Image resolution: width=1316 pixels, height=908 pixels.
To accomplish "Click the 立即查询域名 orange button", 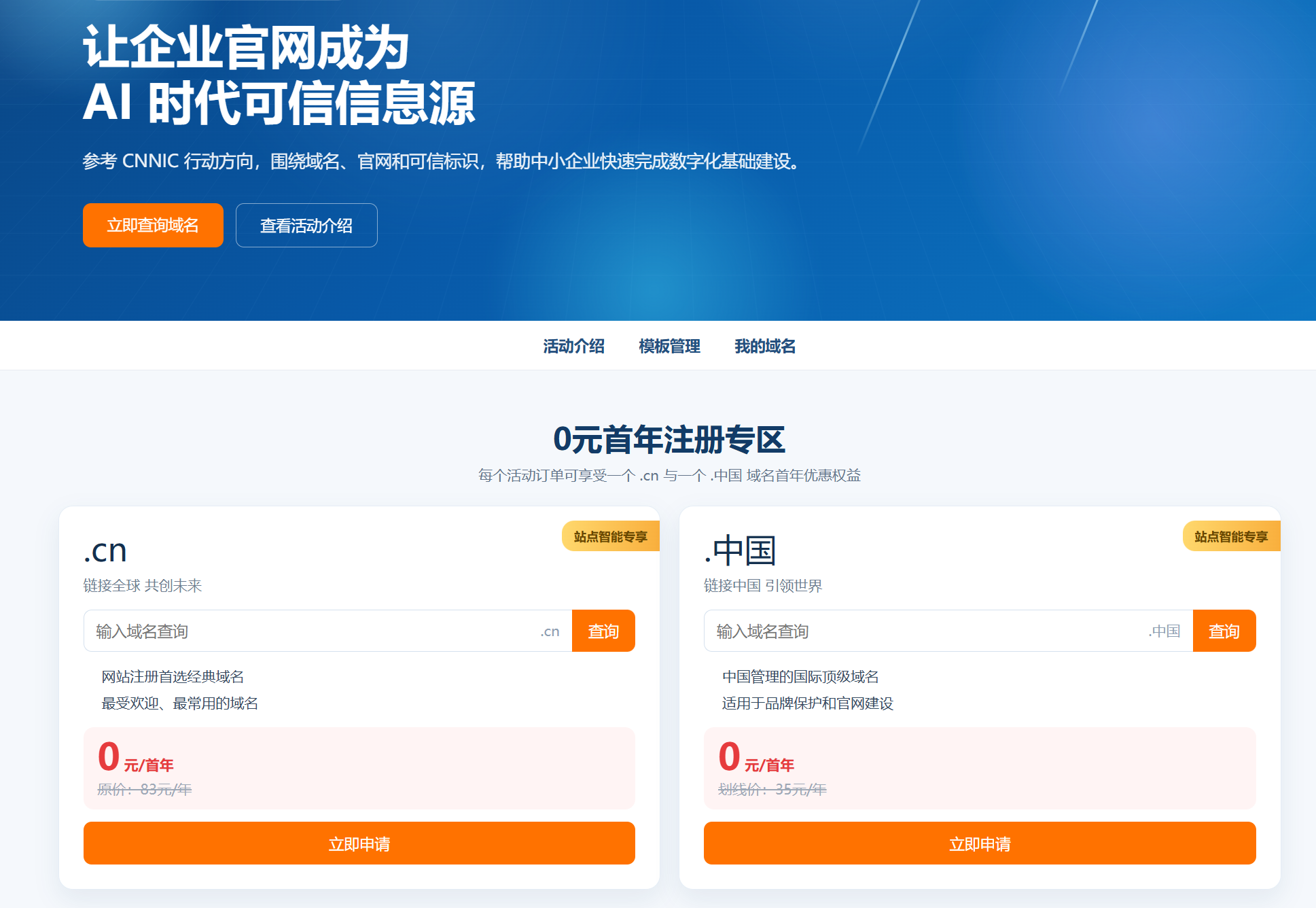I will [x=153, y=225].
